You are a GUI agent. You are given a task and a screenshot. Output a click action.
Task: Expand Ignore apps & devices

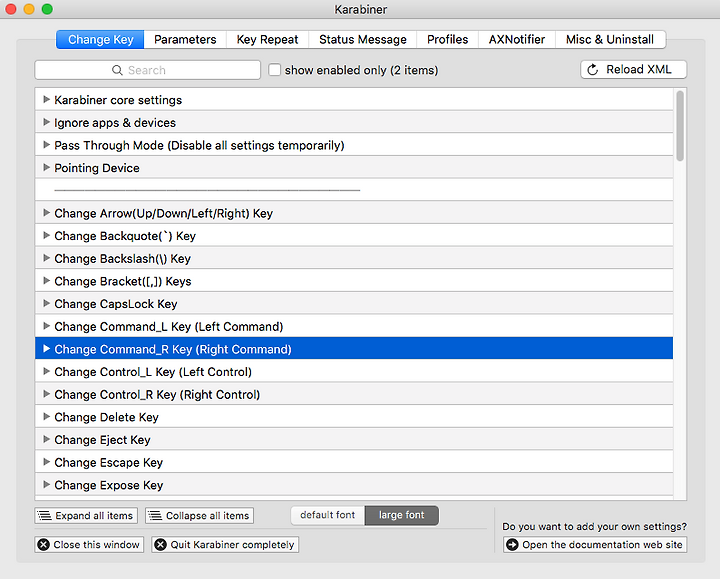point(46,122)
